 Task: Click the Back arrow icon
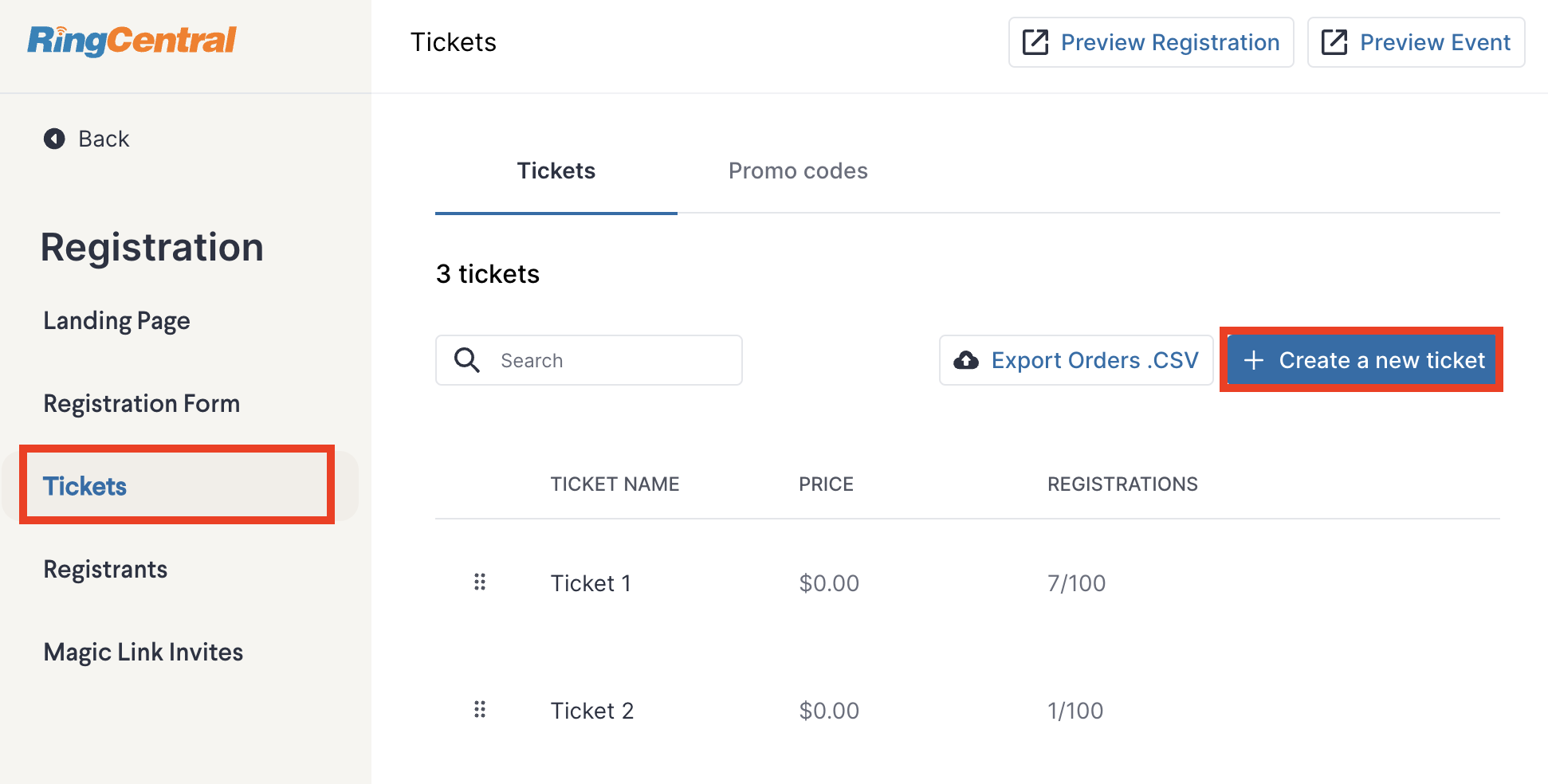coord(54,139)
